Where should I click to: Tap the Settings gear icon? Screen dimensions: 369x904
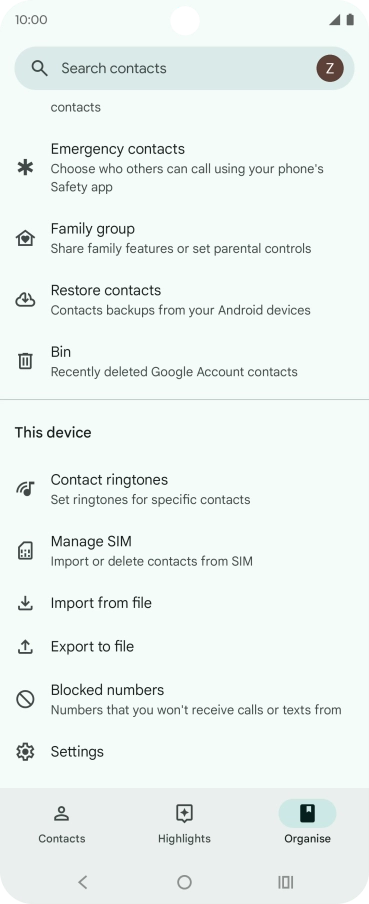click(x=25, y=752)
